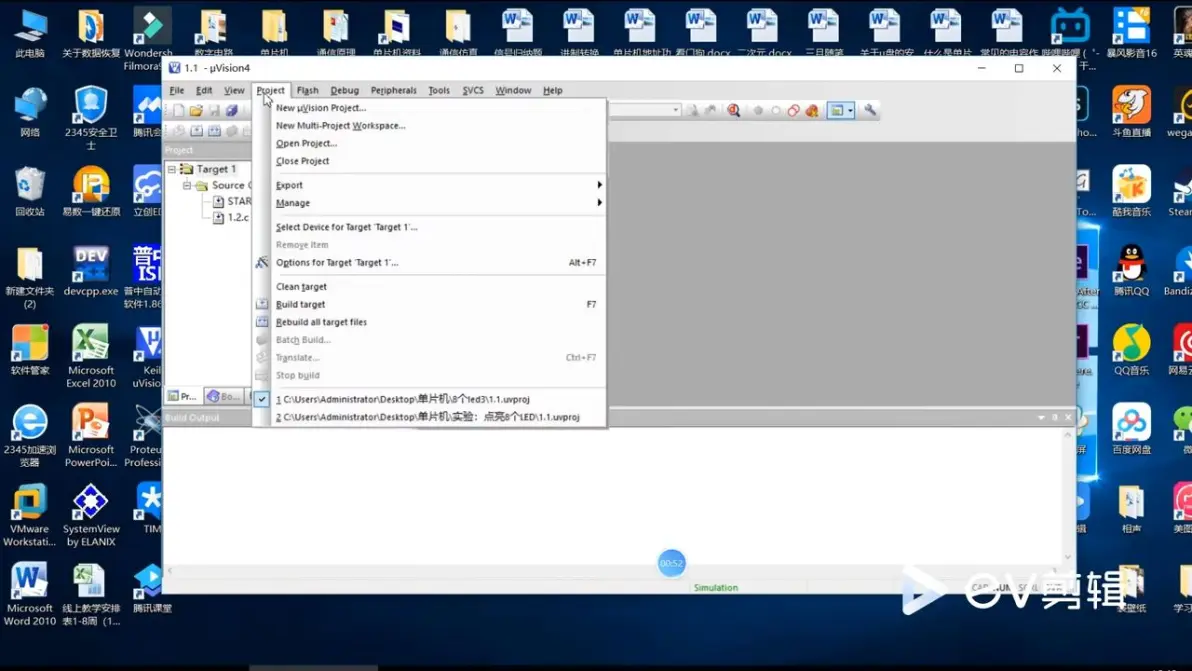This screenshot has height=671, width=1192.
Task: Click the Rebuild icon in second toolbar row
Action: click(214, 131)
